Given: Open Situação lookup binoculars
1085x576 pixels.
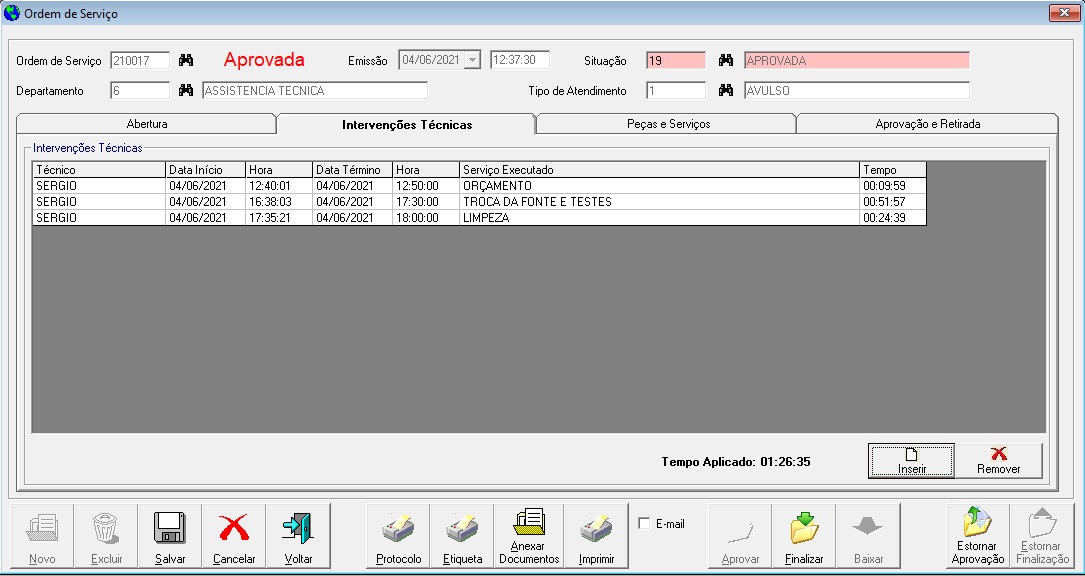Looking at the screenshot, I should point(726,61).
